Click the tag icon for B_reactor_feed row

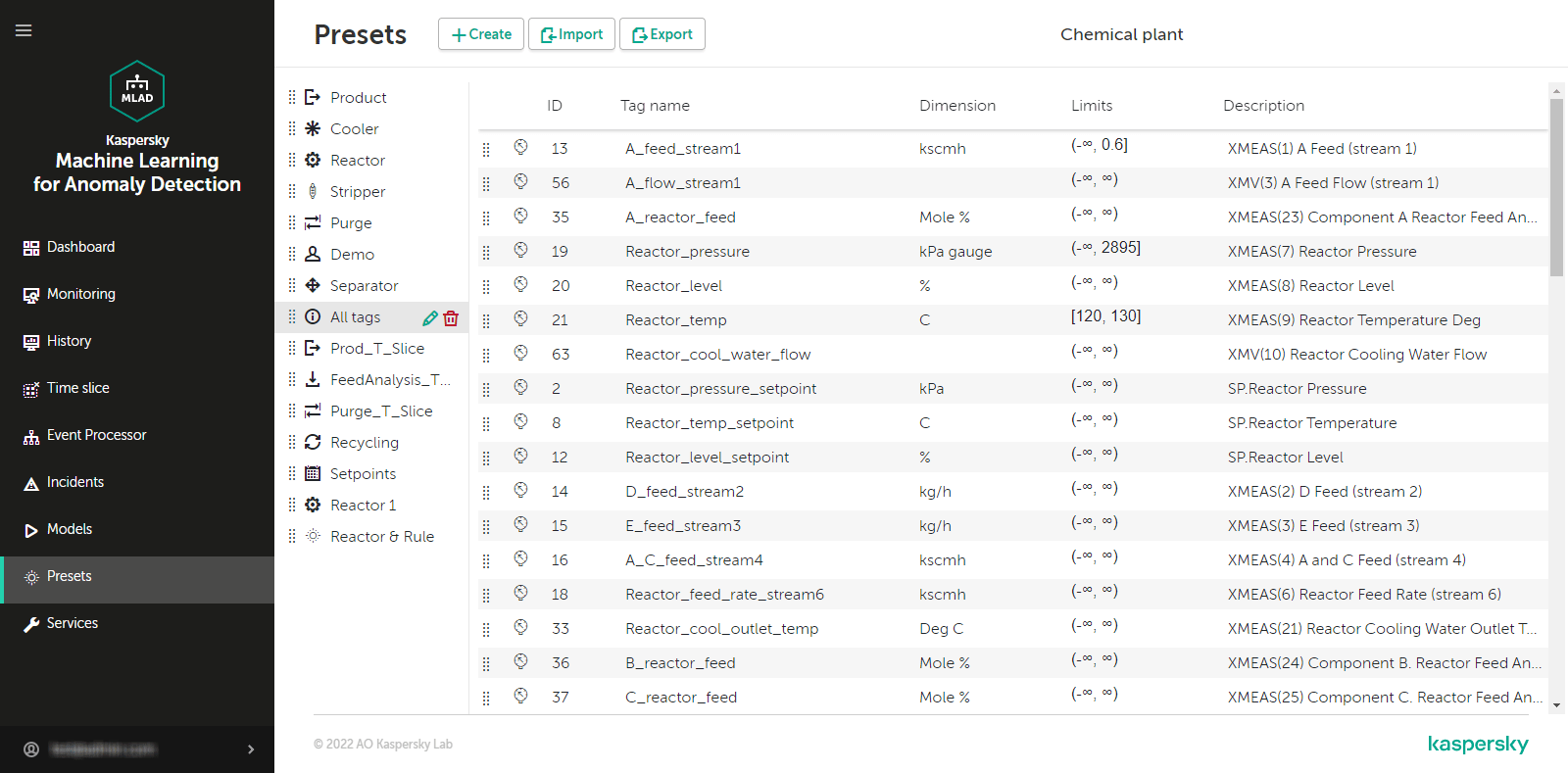pos(520,661)
